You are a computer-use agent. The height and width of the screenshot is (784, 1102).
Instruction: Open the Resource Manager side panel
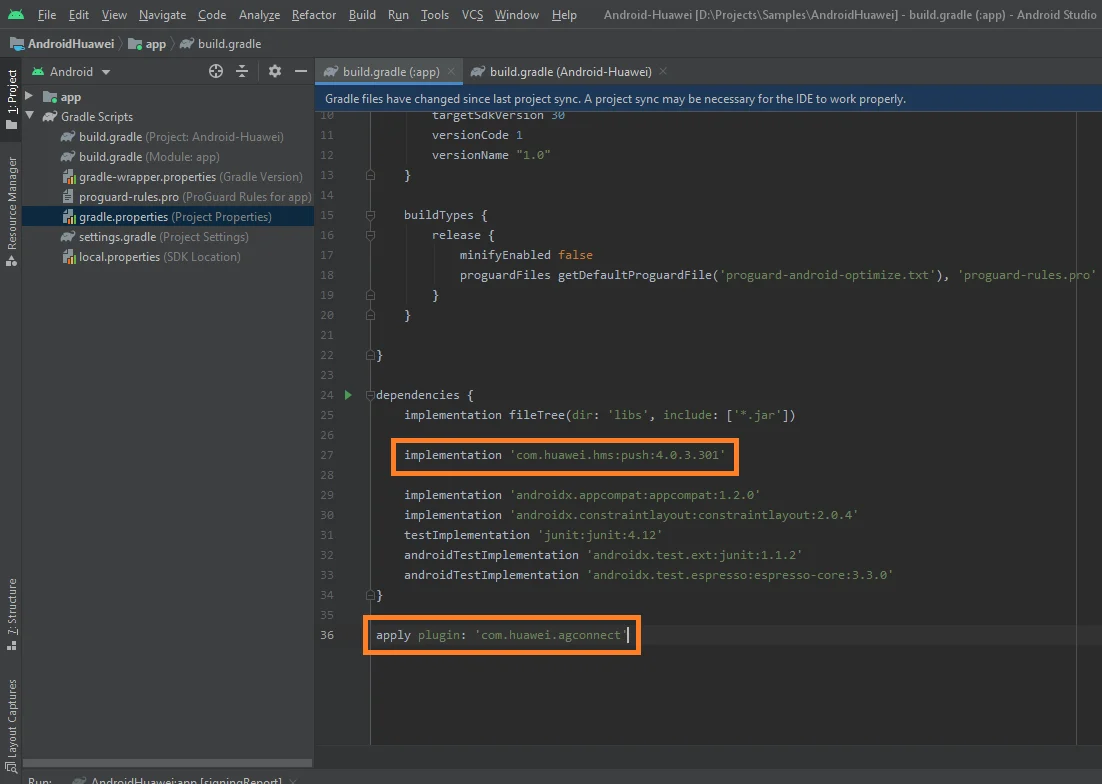(12, 203)
